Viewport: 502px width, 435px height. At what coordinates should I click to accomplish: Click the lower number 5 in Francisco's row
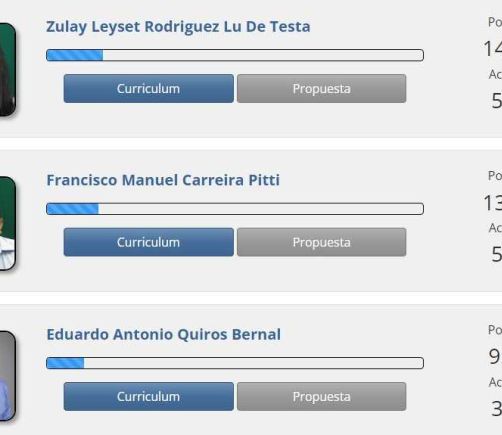497,255
